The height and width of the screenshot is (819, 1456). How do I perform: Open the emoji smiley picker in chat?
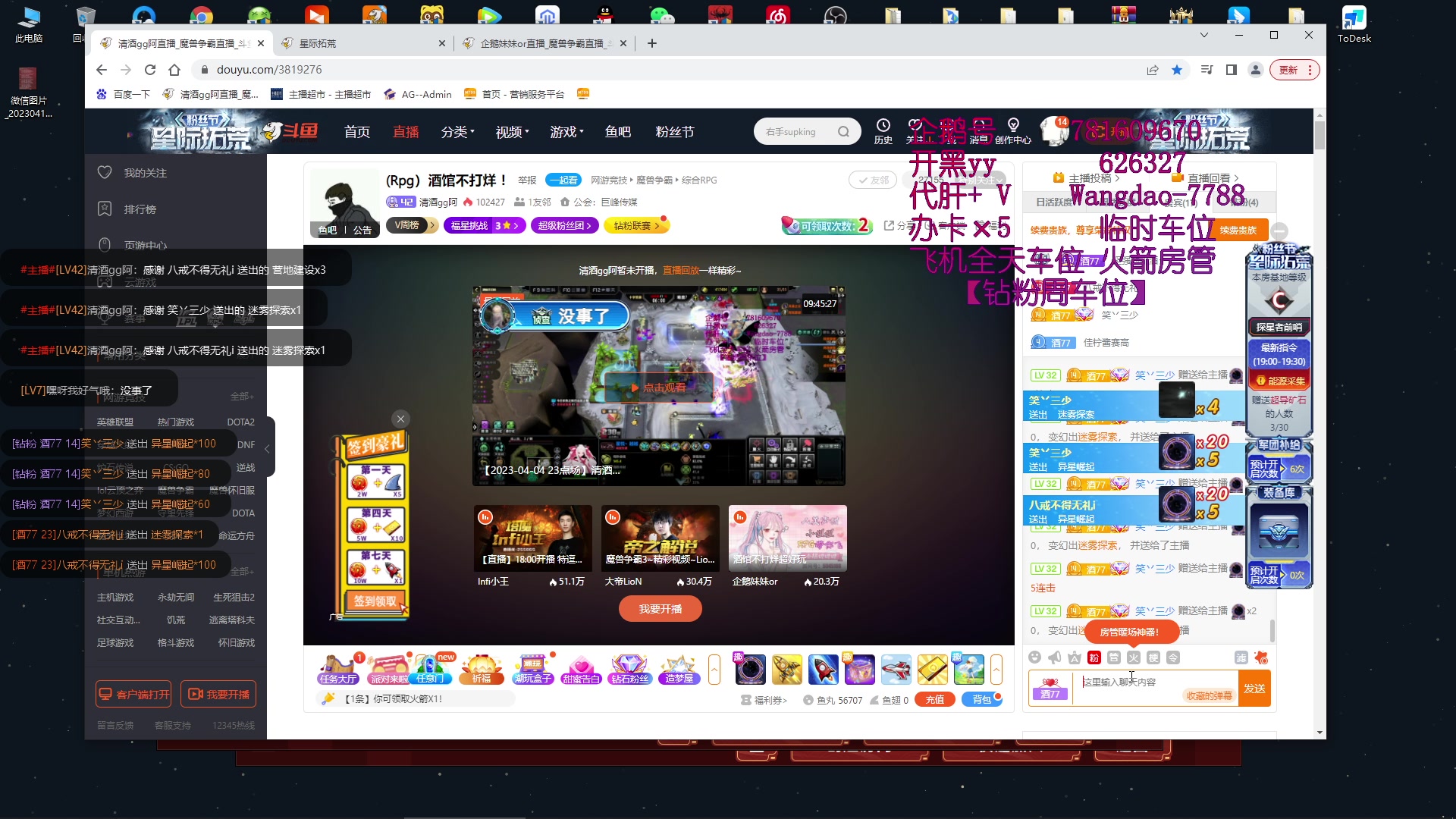coord(1035,657)
